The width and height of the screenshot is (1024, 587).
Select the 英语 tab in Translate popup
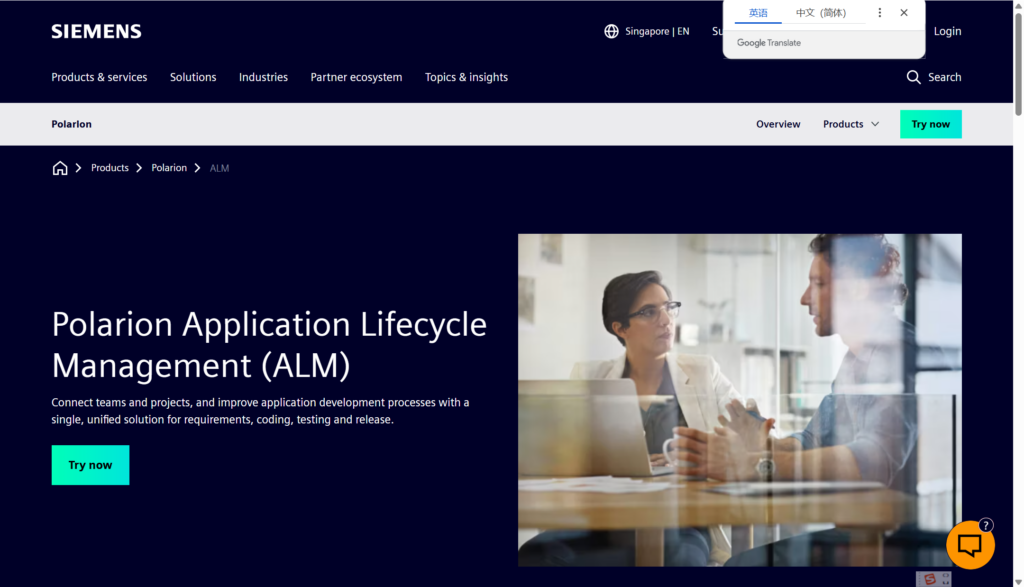click(758, 13)
